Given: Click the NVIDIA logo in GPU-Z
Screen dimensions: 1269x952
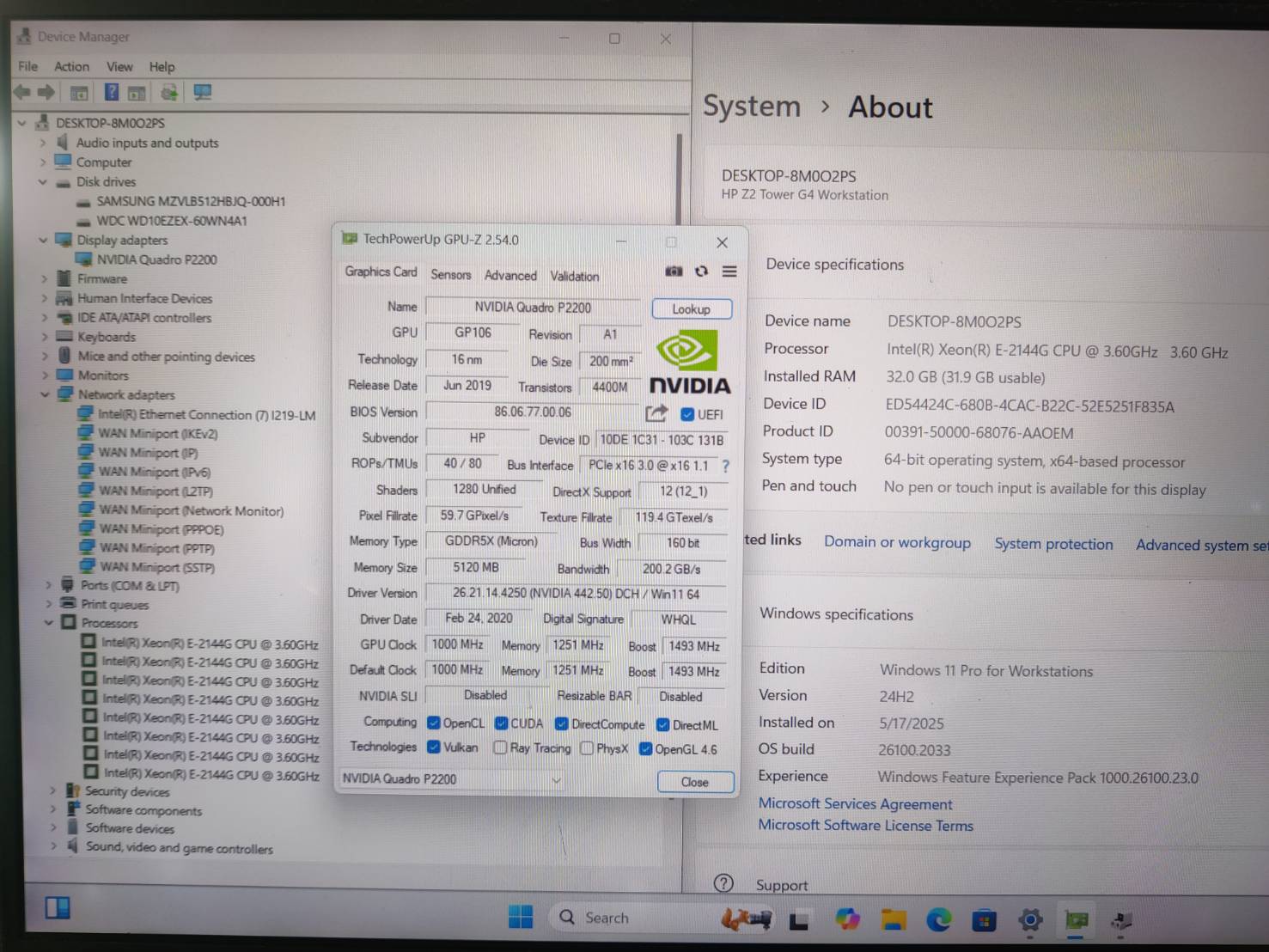Looking at the screenshot, I should pyautogui.click(x=689, y=364).
